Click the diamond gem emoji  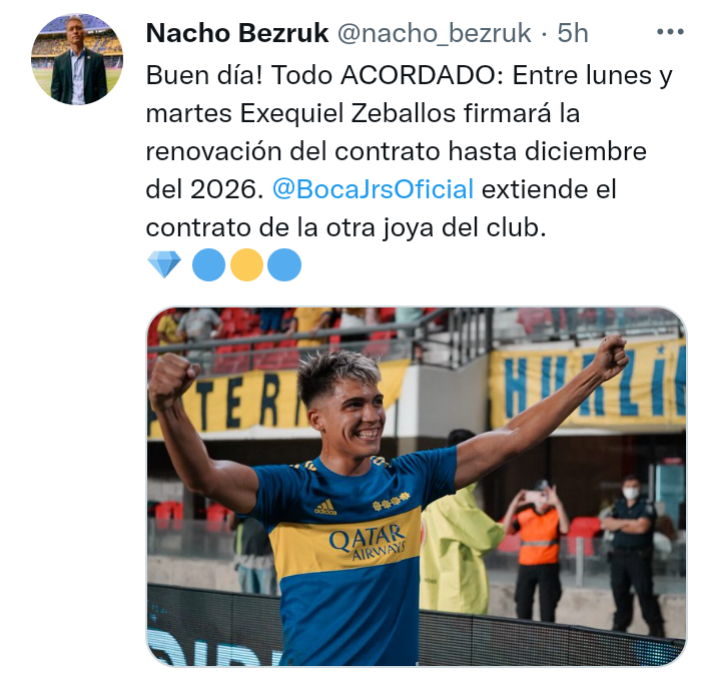[x=164, y=265]
